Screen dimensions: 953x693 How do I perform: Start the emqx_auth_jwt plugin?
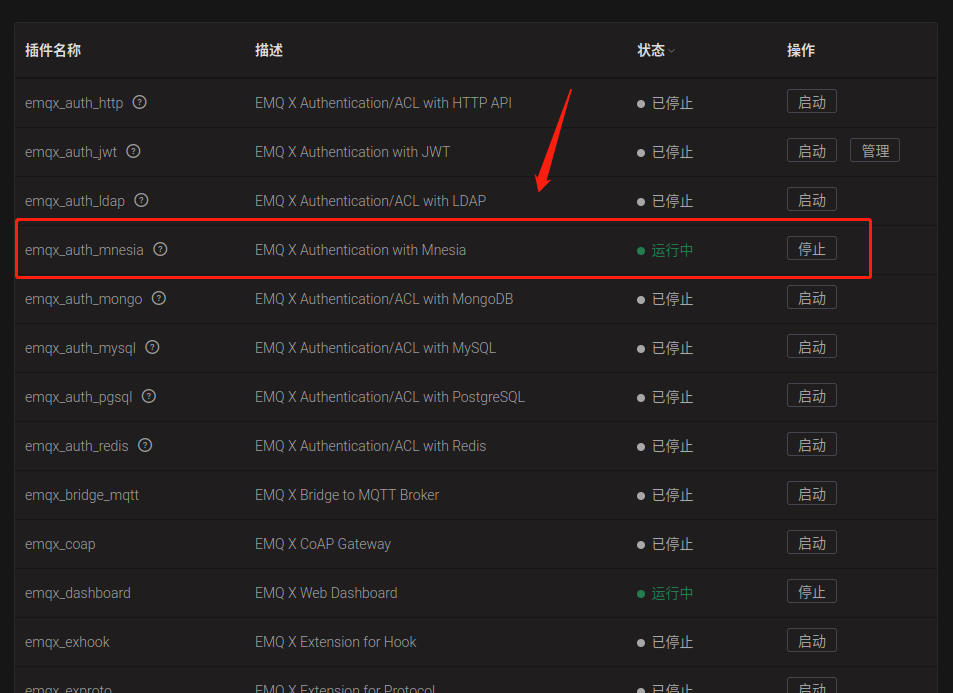811,151
